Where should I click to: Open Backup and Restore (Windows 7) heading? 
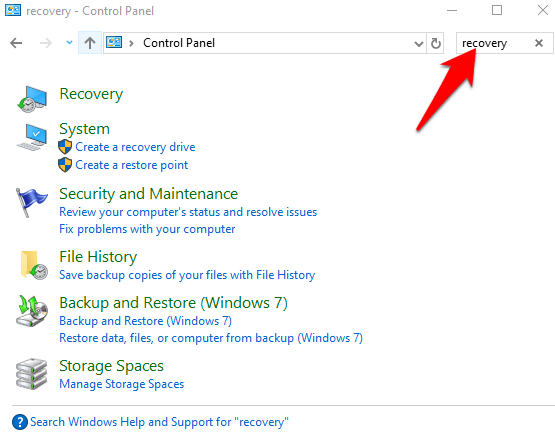click(173, 303)
